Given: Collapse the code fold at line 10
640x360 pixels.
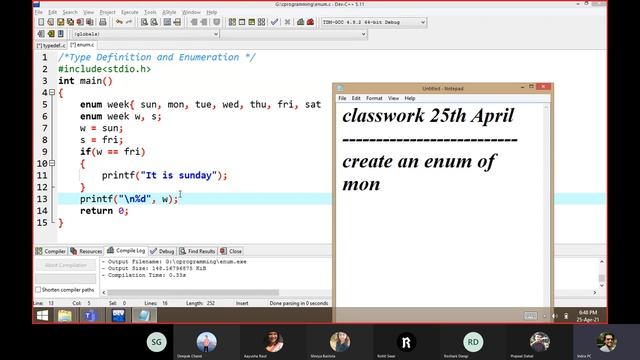Looking at the screenshot, I should (x=52, y=163).
